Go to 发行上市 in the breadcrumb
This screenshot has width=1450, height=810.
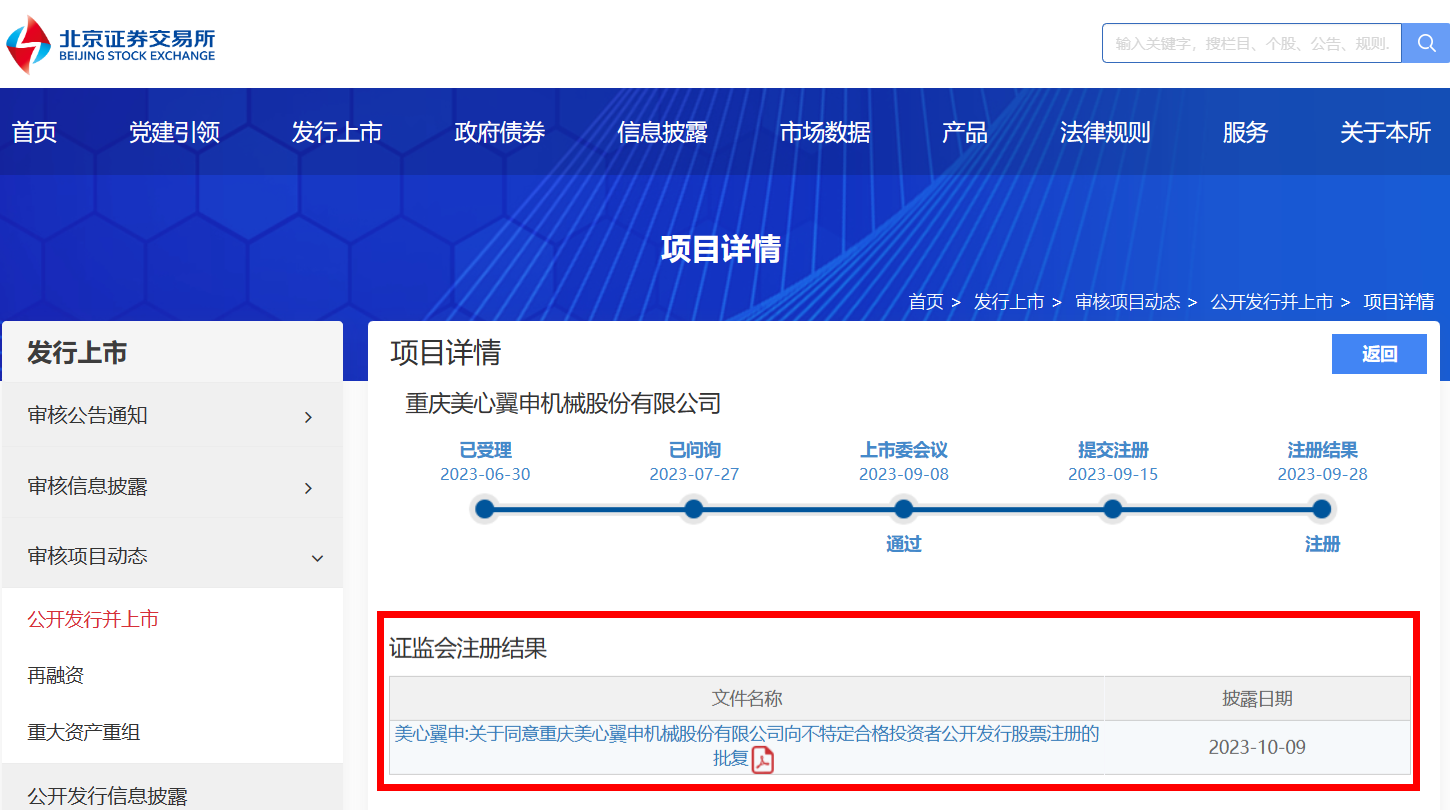point(1009,302)
